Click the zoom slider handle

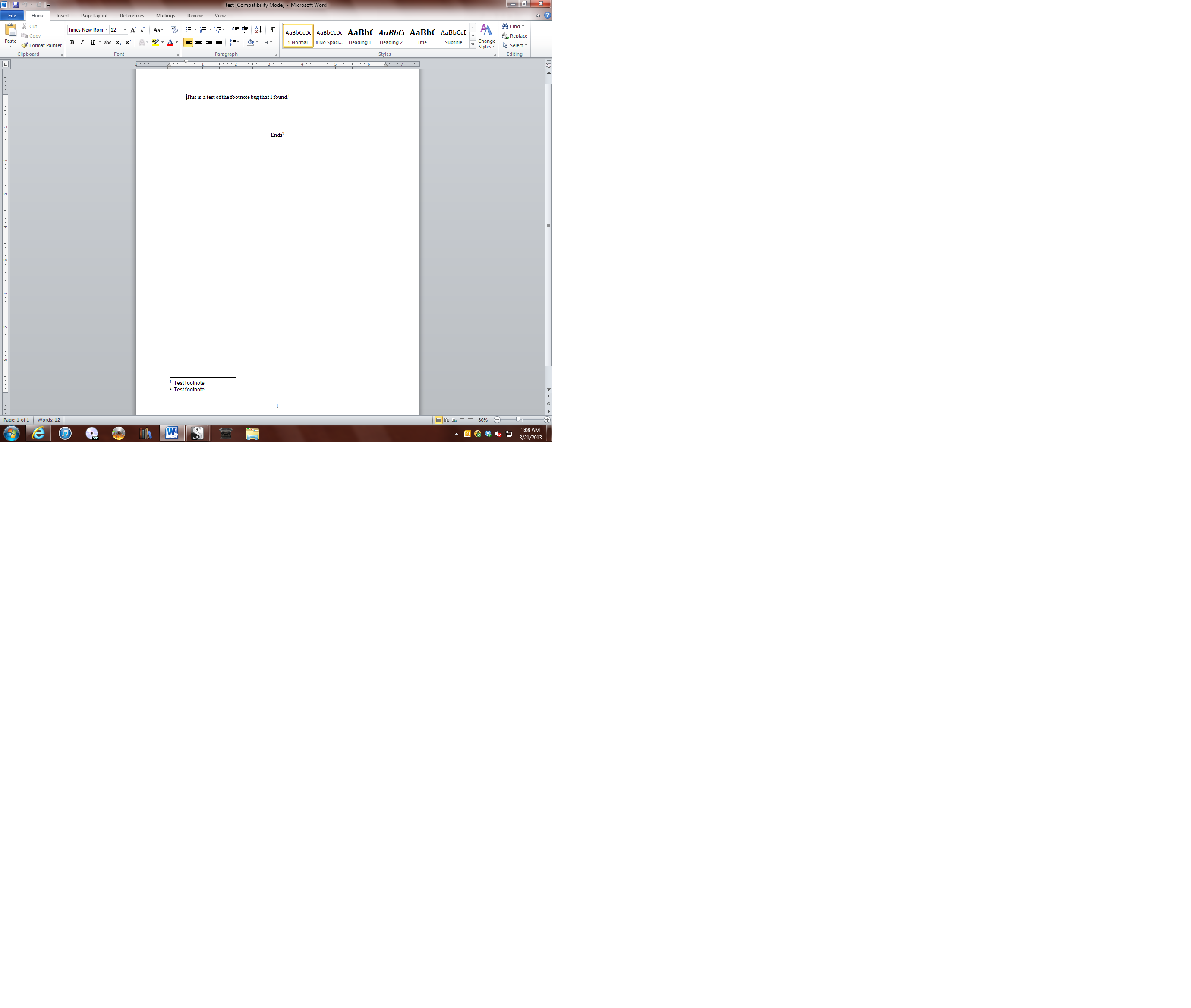click(x=518, y=420)
